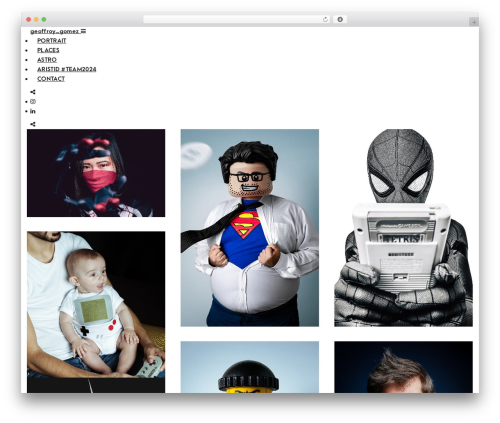
Task: Open the hamburger menu beside geoffroy_gomez
Action: 83,31
